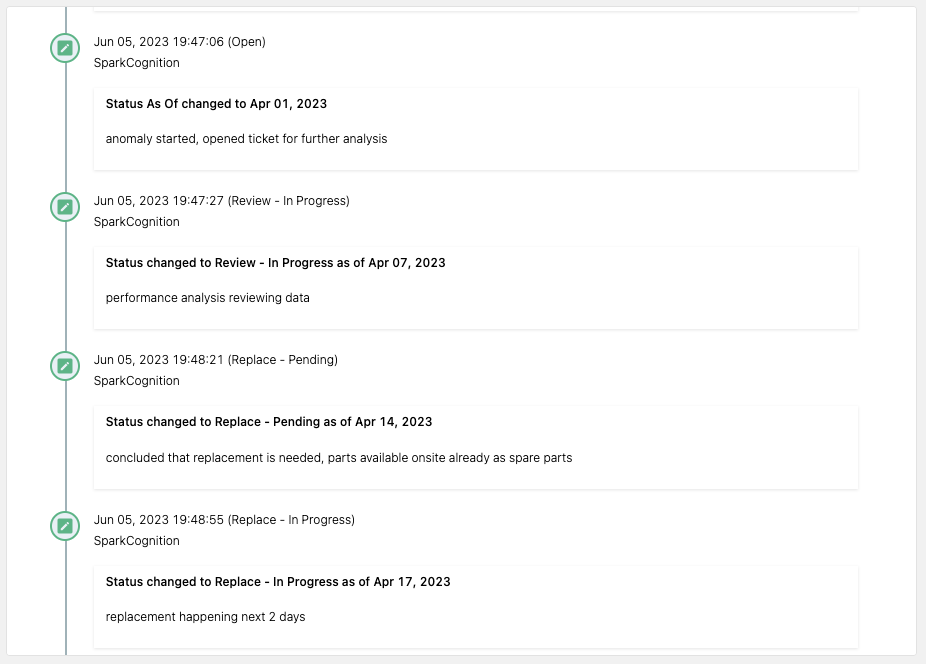Click the 'anomaly started, opened ticket' note

coord(246,139)
